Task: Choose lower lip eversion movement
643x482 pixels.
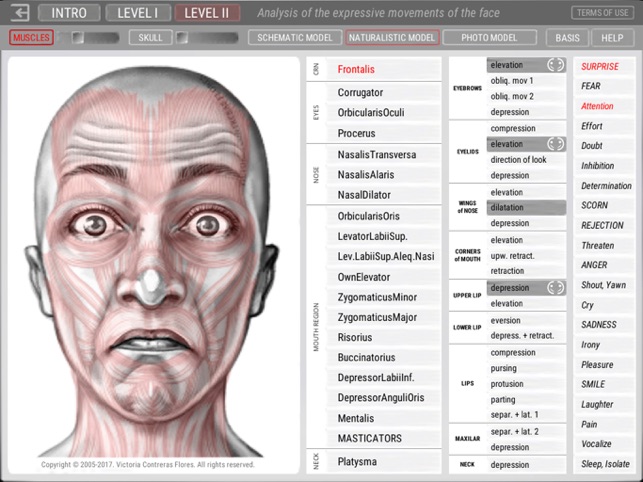Action: [527, 320]
